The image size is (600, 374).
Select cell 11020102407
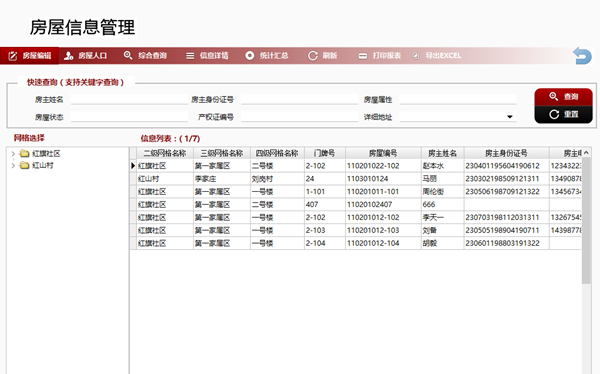(383, 204)
